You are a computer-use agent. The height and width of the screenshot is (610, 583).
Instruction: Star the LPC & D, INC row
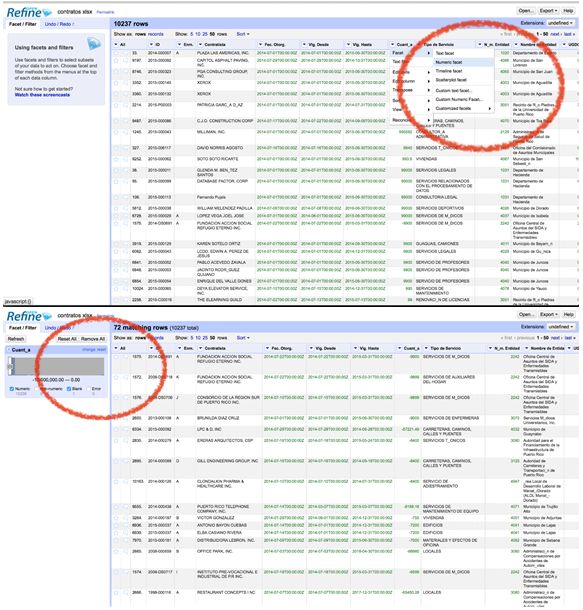[x=116, y=429]
